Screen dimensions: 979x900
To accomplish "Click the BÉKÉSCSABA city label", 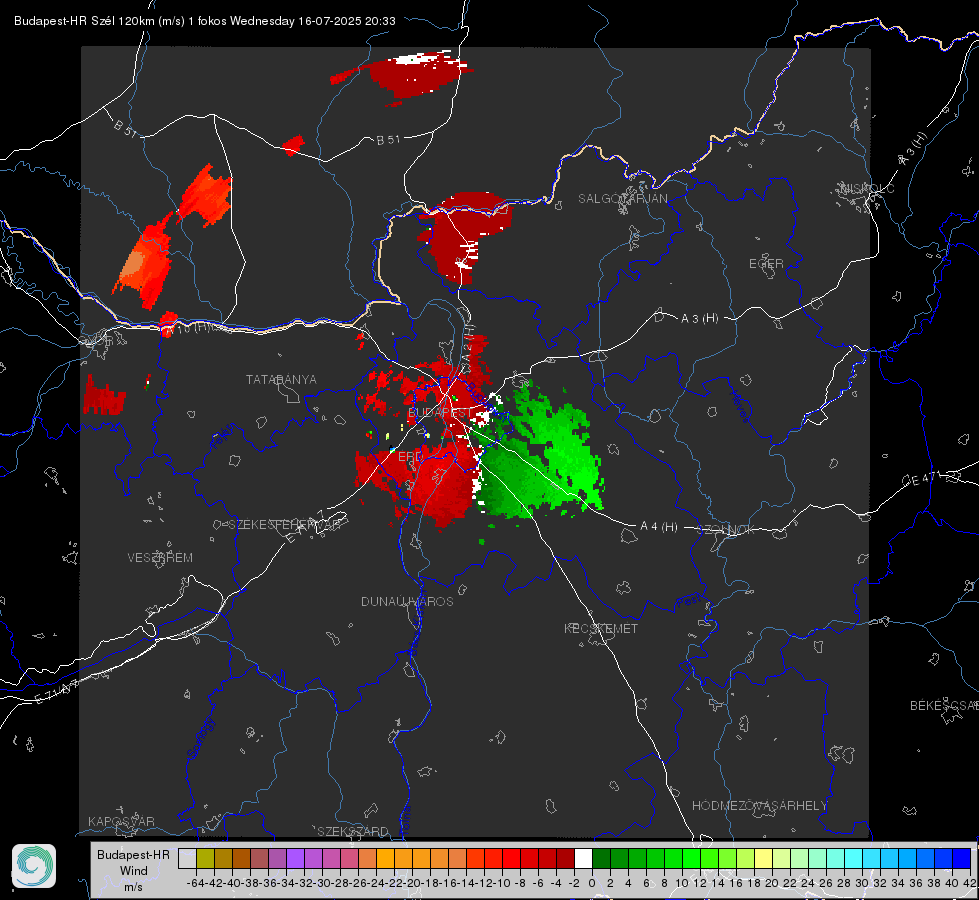I will [x=944, y=706].
